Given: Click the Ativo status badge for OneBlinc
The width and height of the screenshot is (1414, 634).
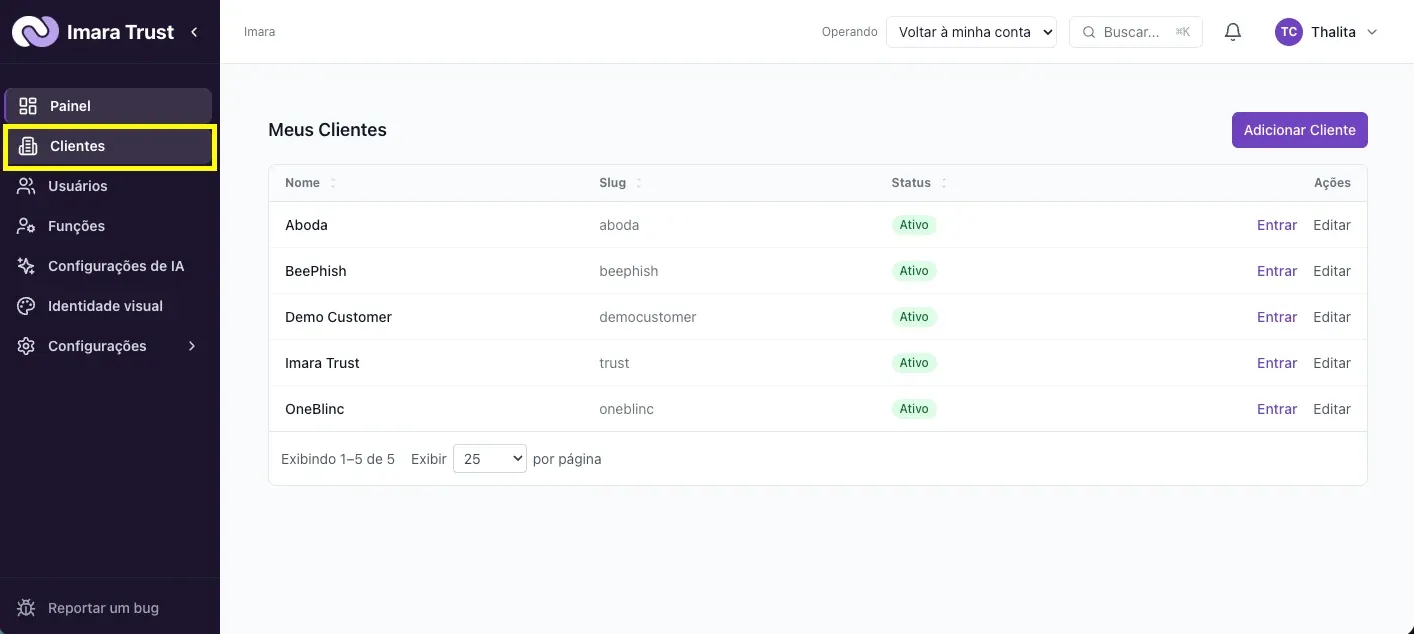Looking at the screenshot, I should [914, 409].
